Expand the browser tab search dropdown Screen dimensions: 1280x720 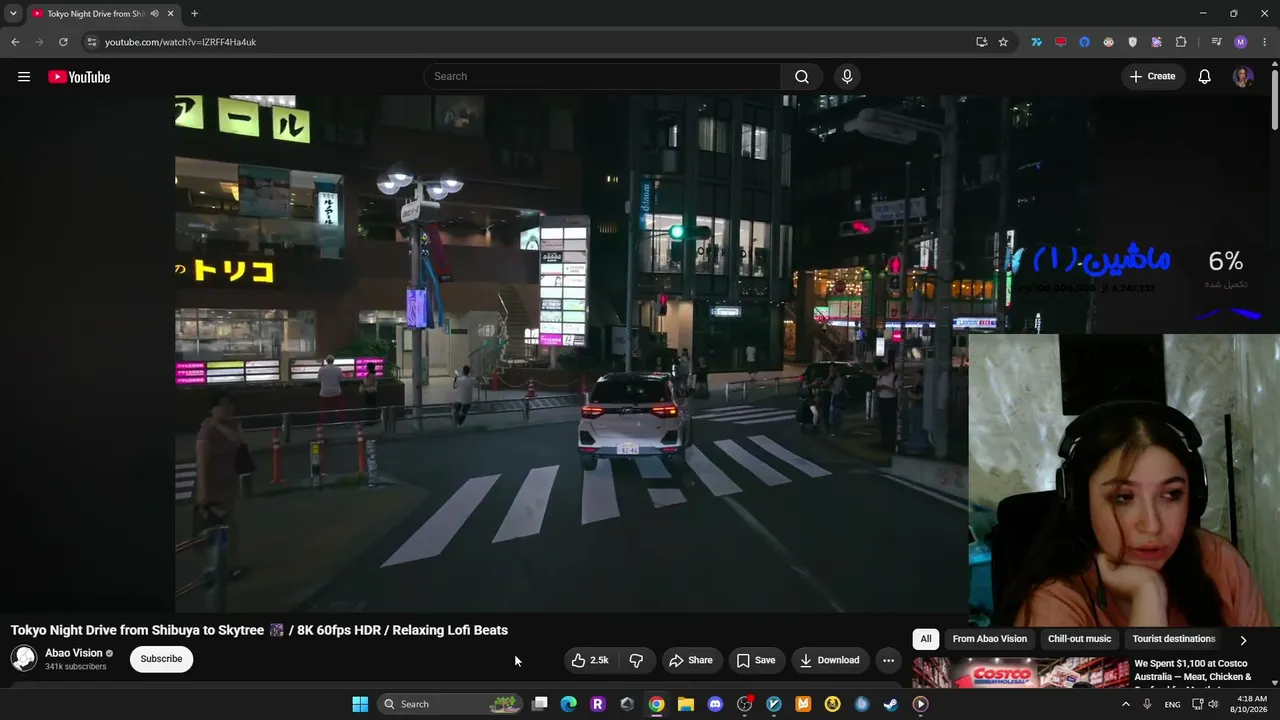click(13, 14)
